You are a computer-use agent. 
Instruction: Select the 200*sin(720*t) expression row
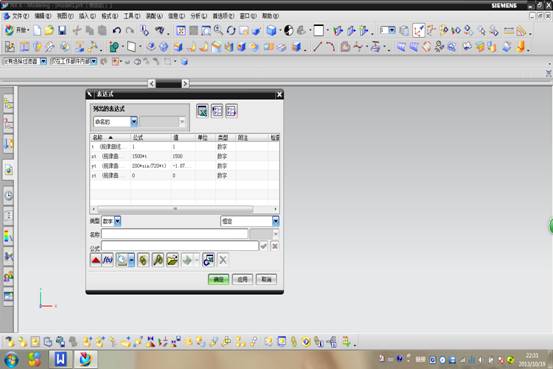[x=184, y=166]
